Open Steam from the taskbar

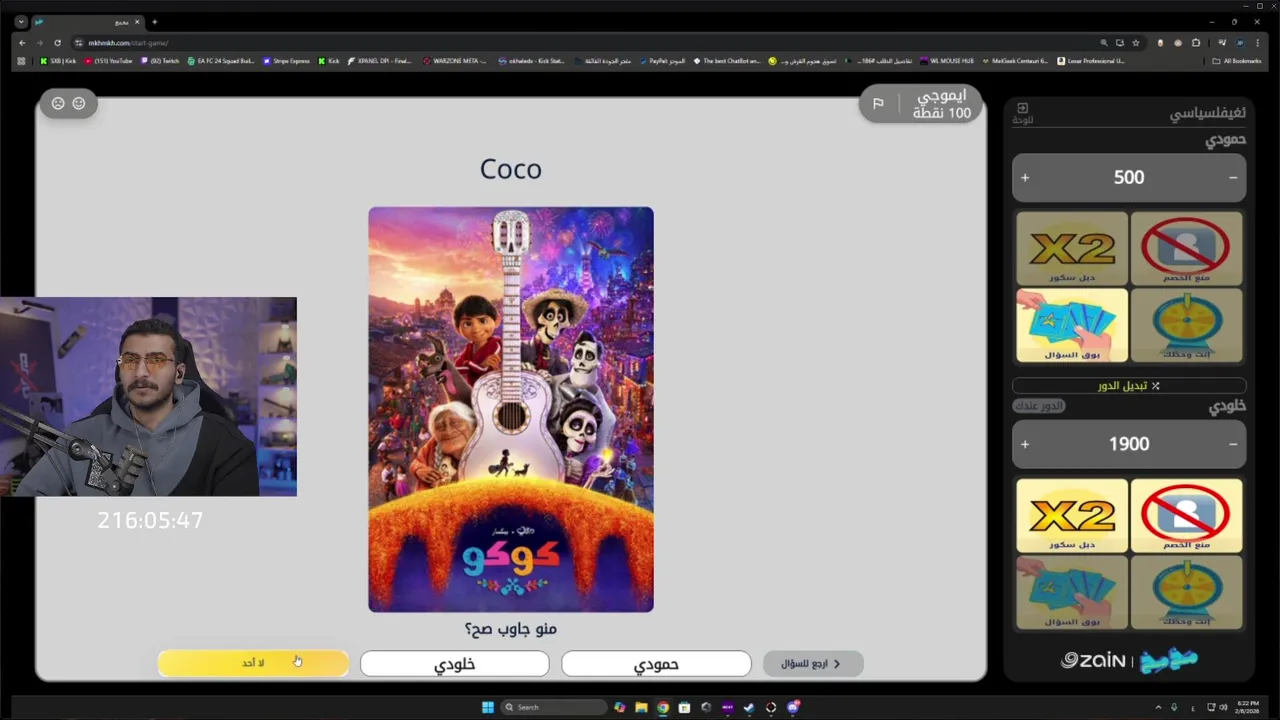click(749, 707)
